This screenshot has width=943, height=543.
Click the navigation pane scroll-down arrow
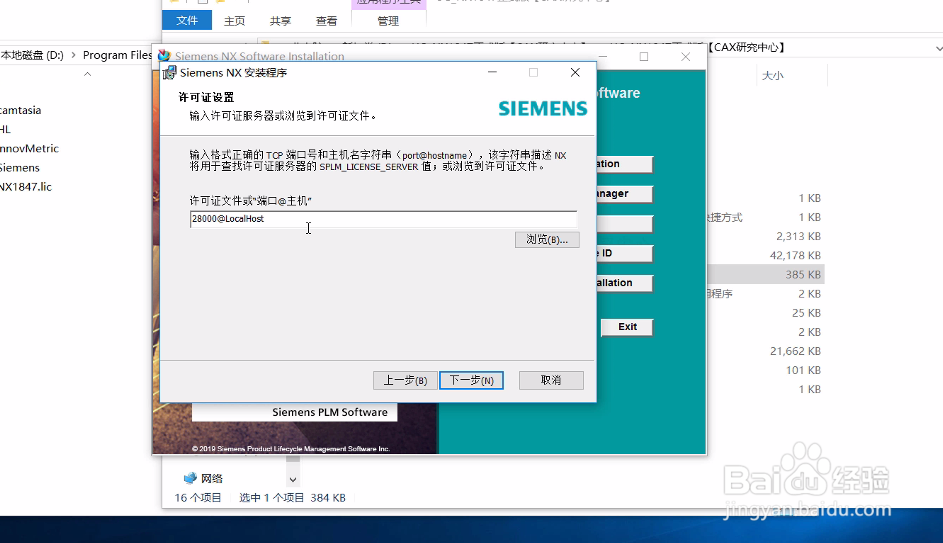click(x=293, y=479)
